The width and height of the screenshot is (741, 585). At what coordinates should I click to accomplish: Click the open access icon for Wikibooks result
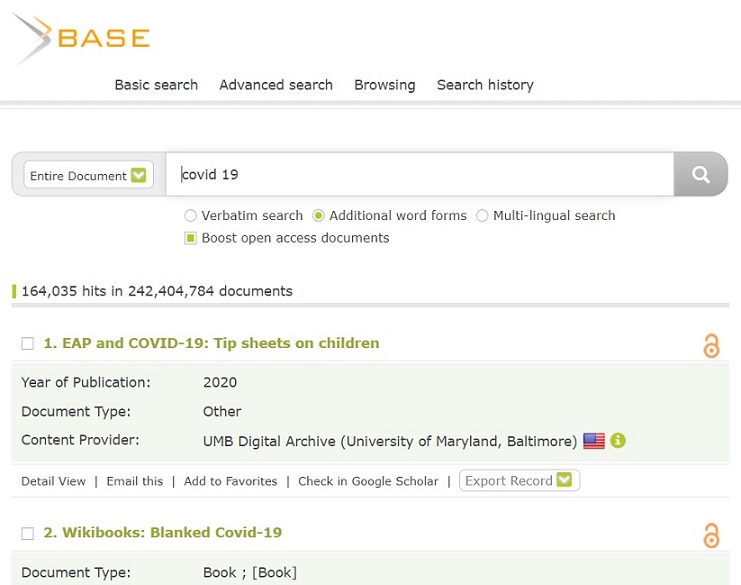tap(711, 535)
